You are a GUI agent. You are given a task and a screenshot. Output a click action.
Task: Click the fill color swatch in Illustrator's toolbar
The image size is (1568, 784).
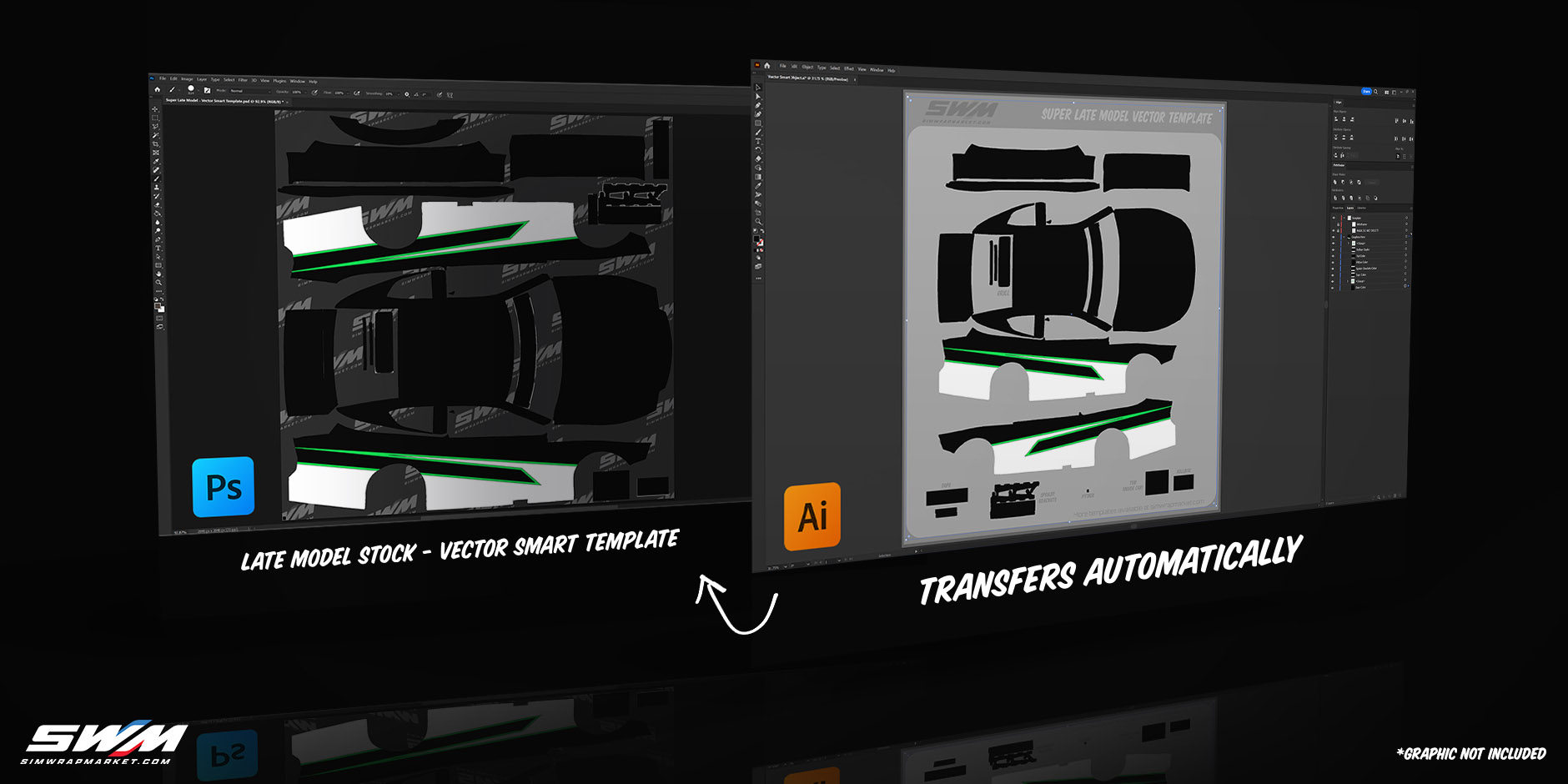point(757,239)
